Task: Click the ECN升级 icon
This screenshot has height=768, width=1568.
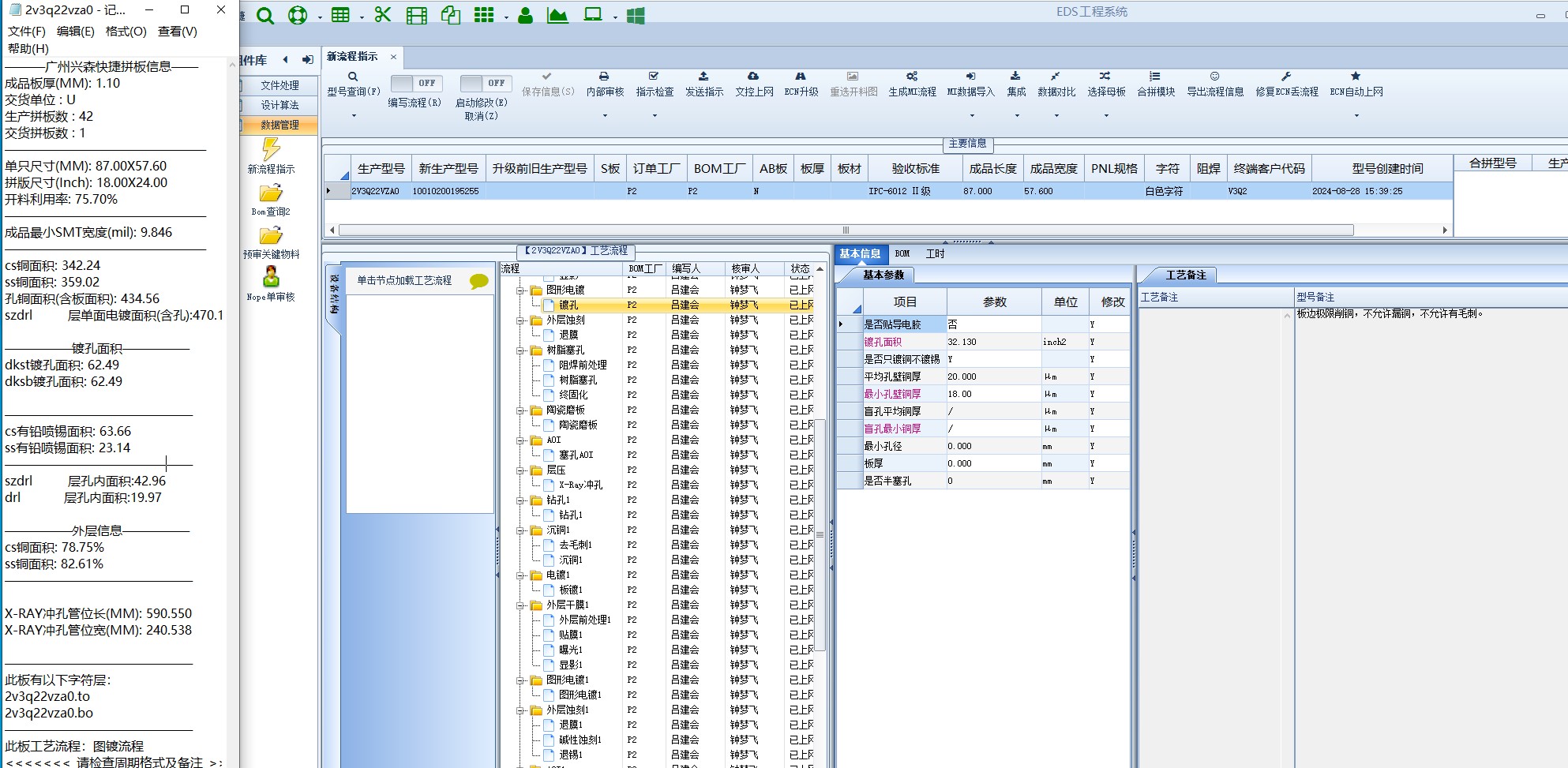Action: [x=801, y=77]
